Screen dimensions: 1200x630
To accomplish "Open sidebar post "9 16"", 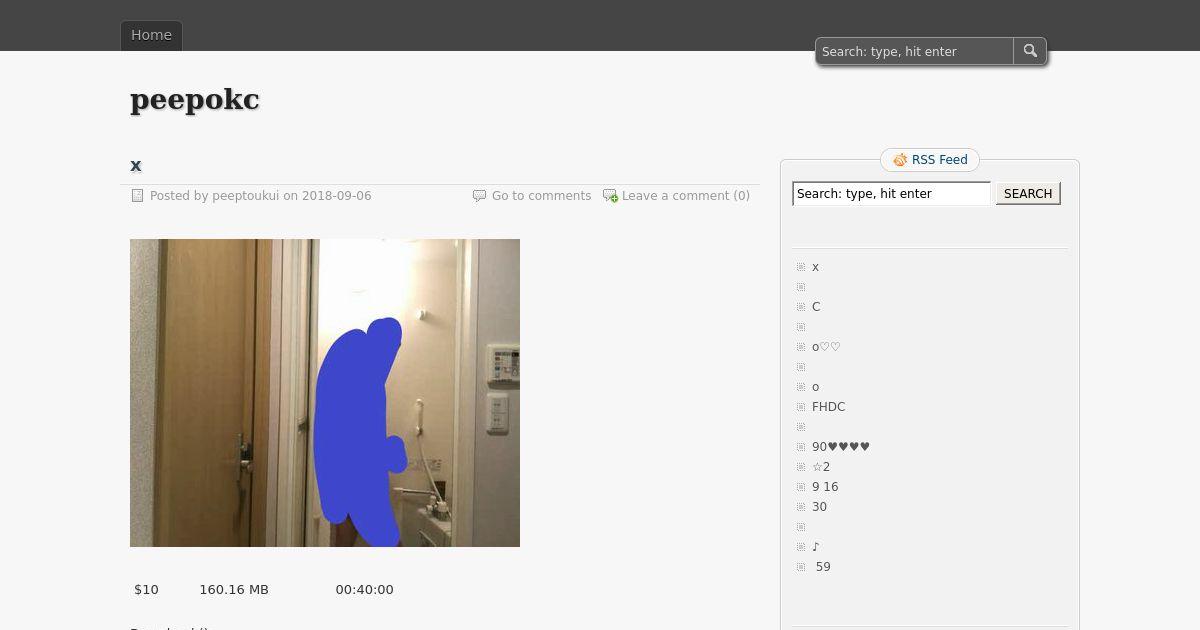I will [x=825, y=487].
